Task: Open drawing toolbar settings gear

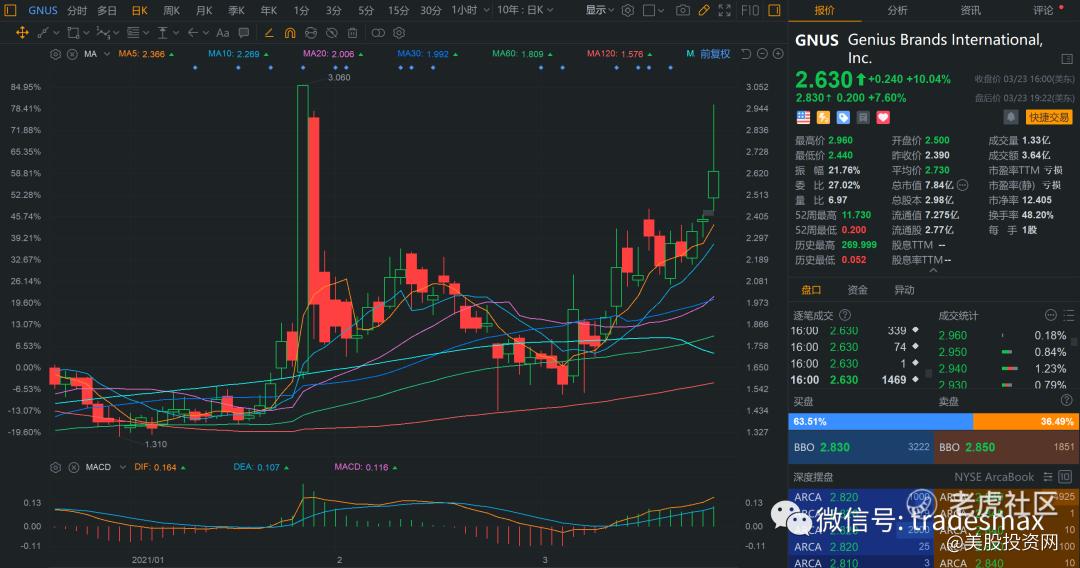Action: click(x=399, y=32)
